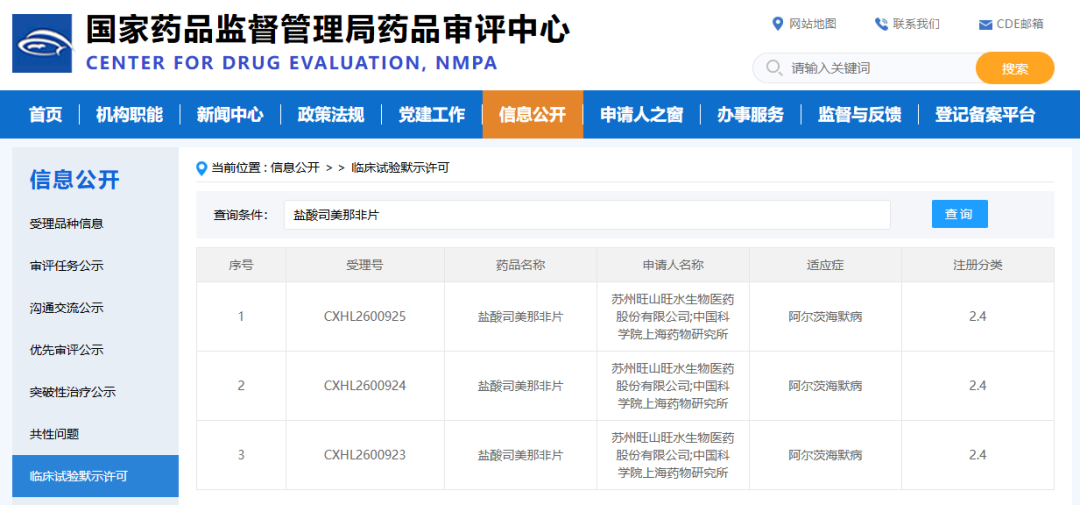Open 受理品种信息 in the sidebar
The height and width of the screenshot is (505, 1080).
(x=67, y=224)
